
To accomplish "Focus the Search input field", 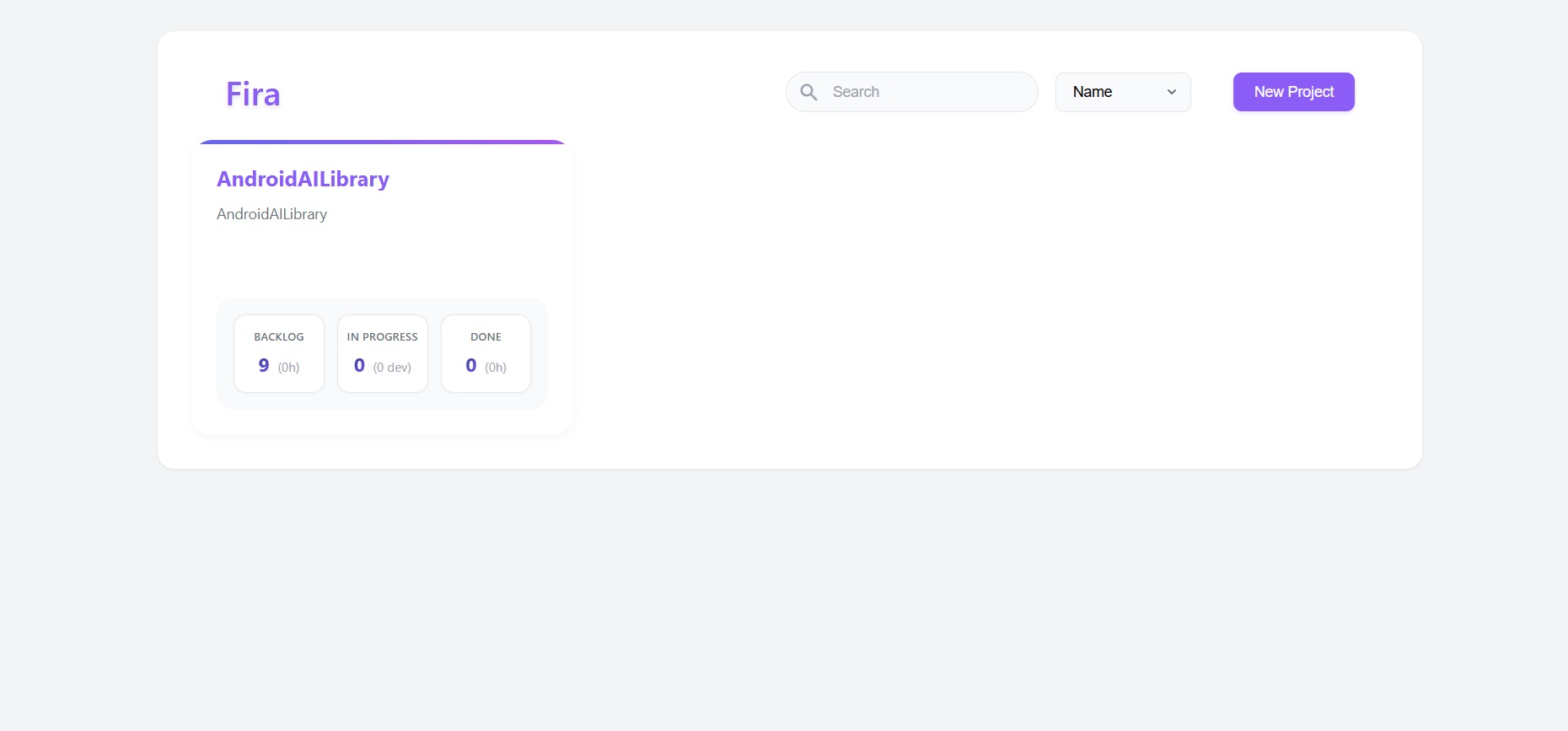I will [x=927, y=92].
